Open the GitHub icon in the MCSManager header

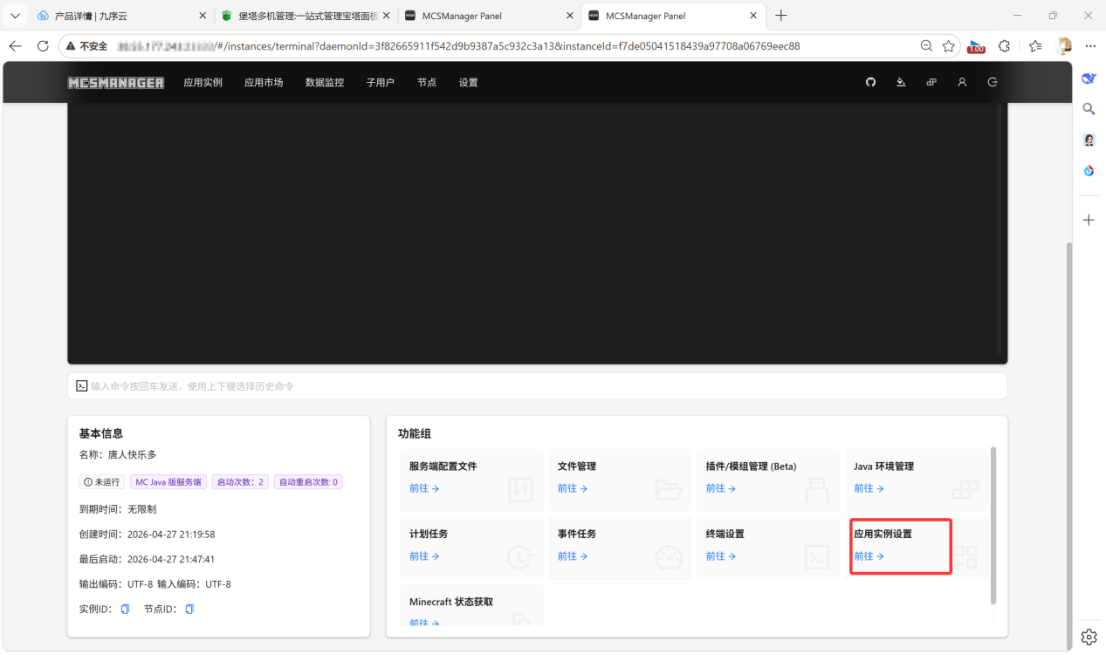click(x=870, y=82)
